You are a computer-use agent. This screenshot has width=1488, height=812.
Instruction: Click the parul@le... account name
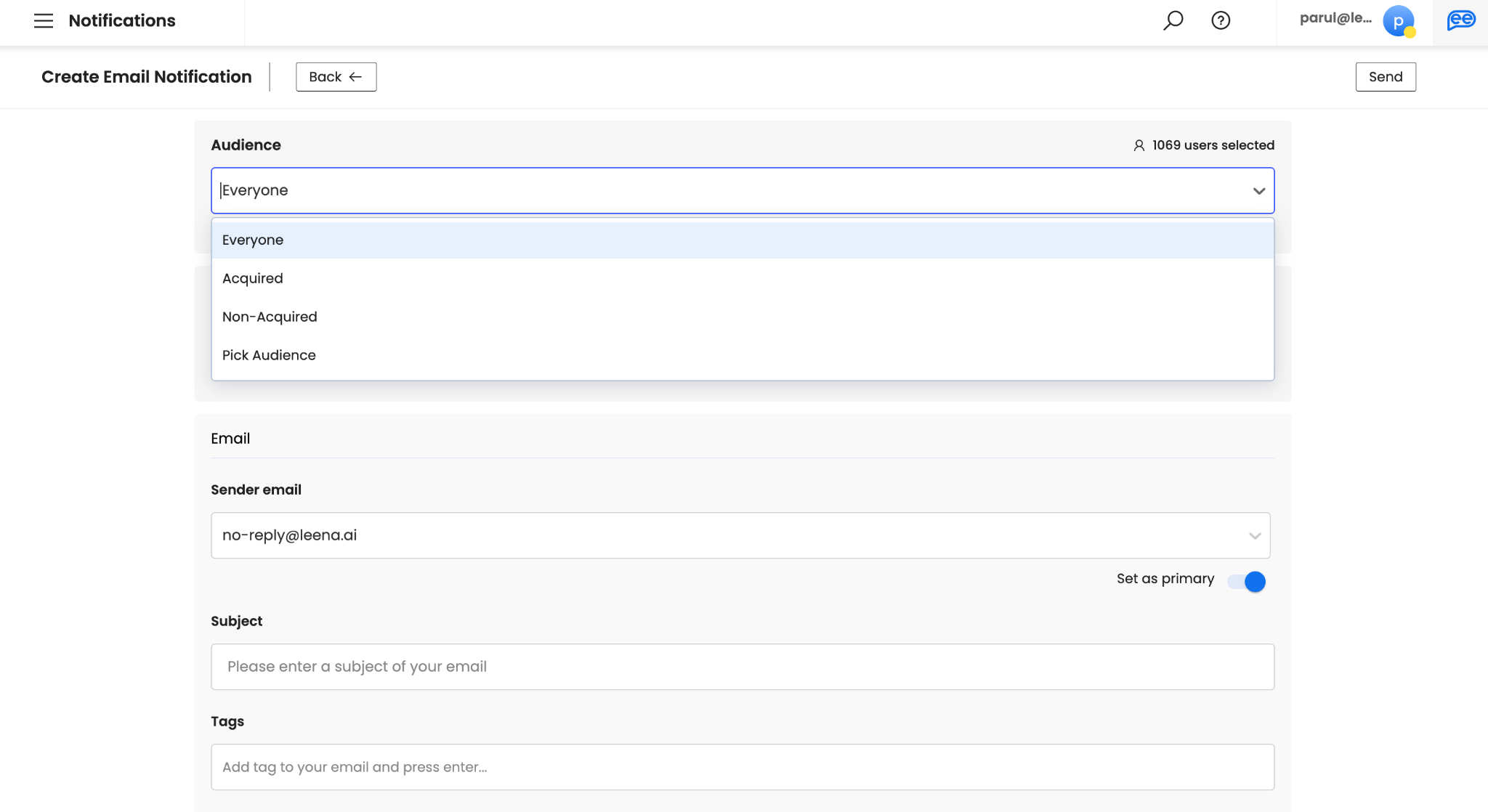[1335, 18]
